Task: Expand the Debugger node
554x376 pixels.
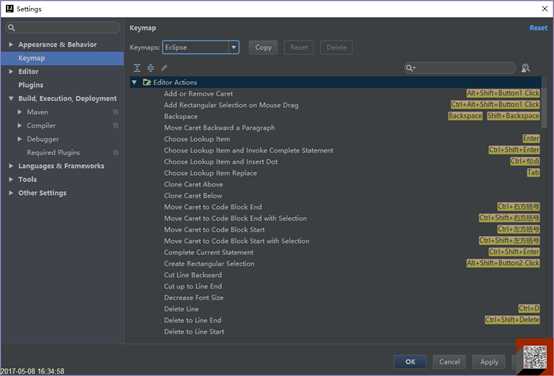Action: 20,139
